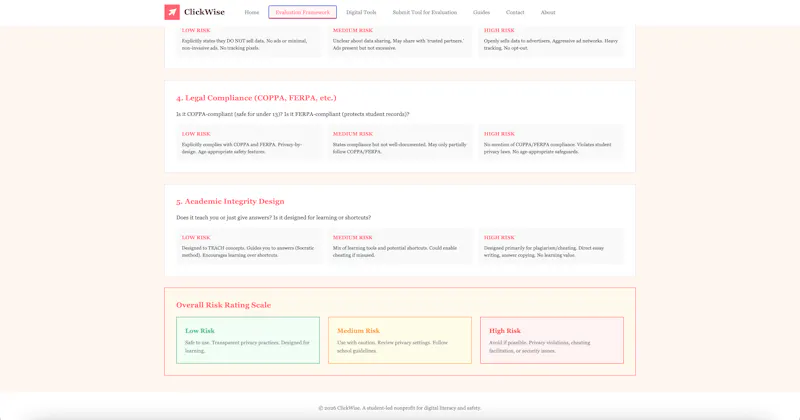The height and width of the screenshot is (420, 800).
Task: Click Medium Risk card under Academic Integrity
Action: (400, 246)
